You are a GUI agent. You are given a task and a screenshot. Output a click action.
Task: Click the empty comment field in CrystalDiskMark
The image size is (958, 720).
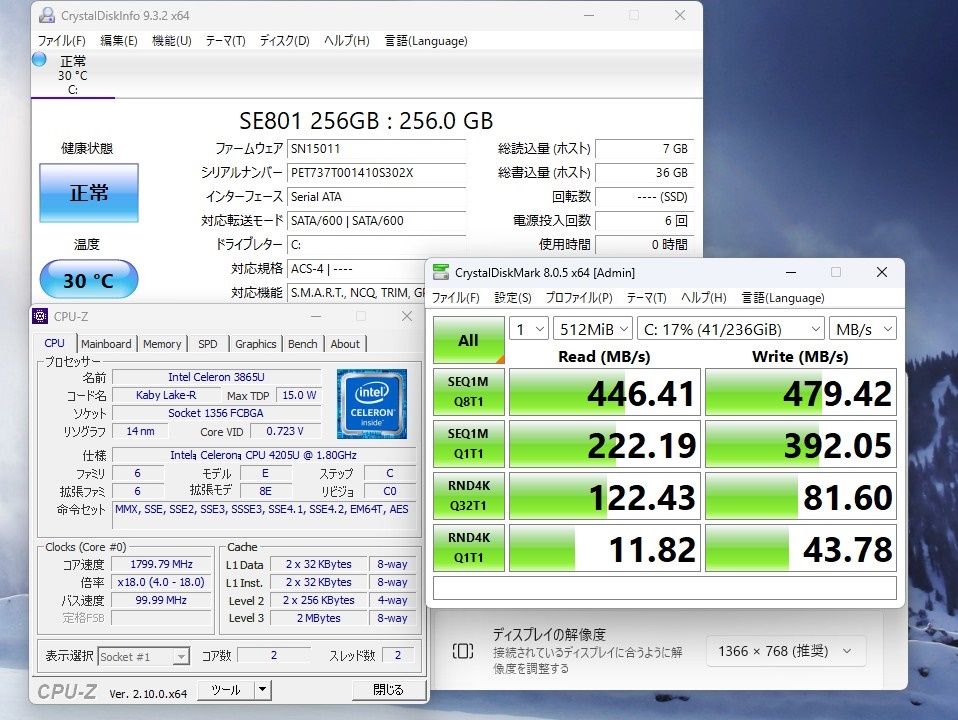(665, 588)
